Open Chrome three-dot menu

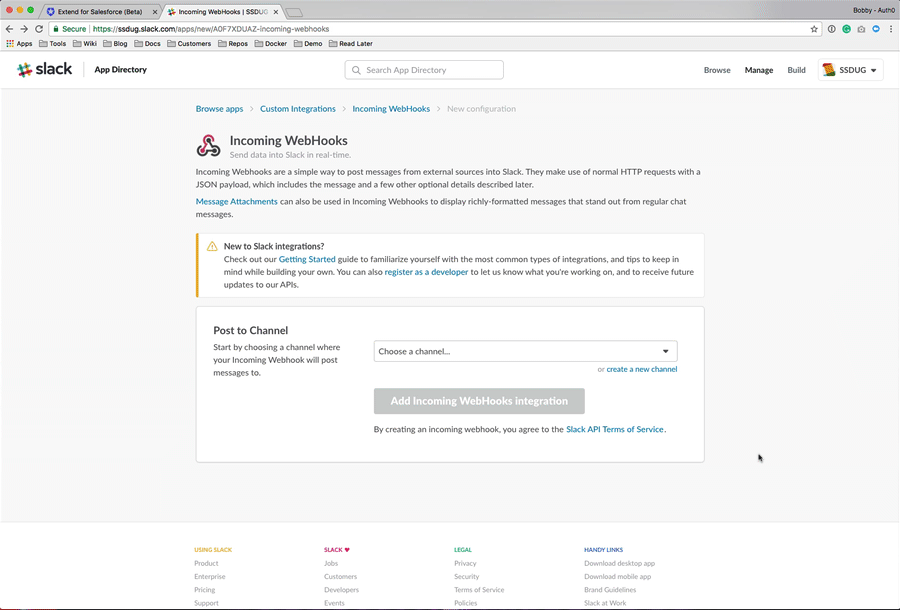[891, 29]
